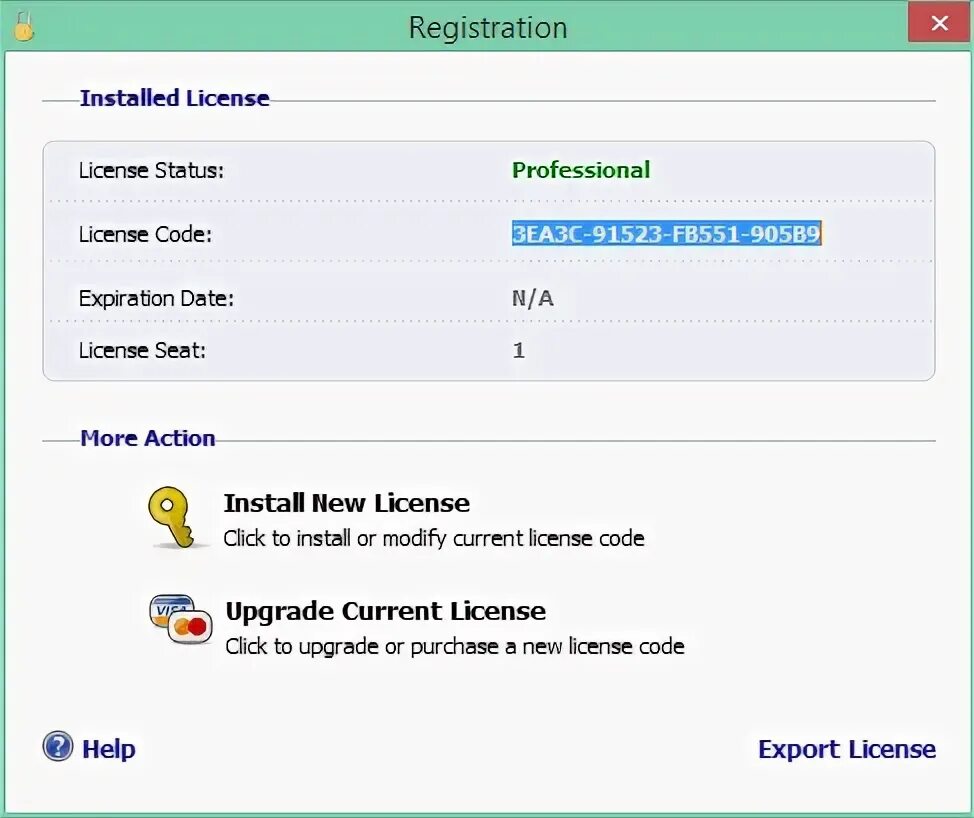This screenshot has height=818, width=974.
Task: Click the More Action heading
Action: tap(148, 438)
